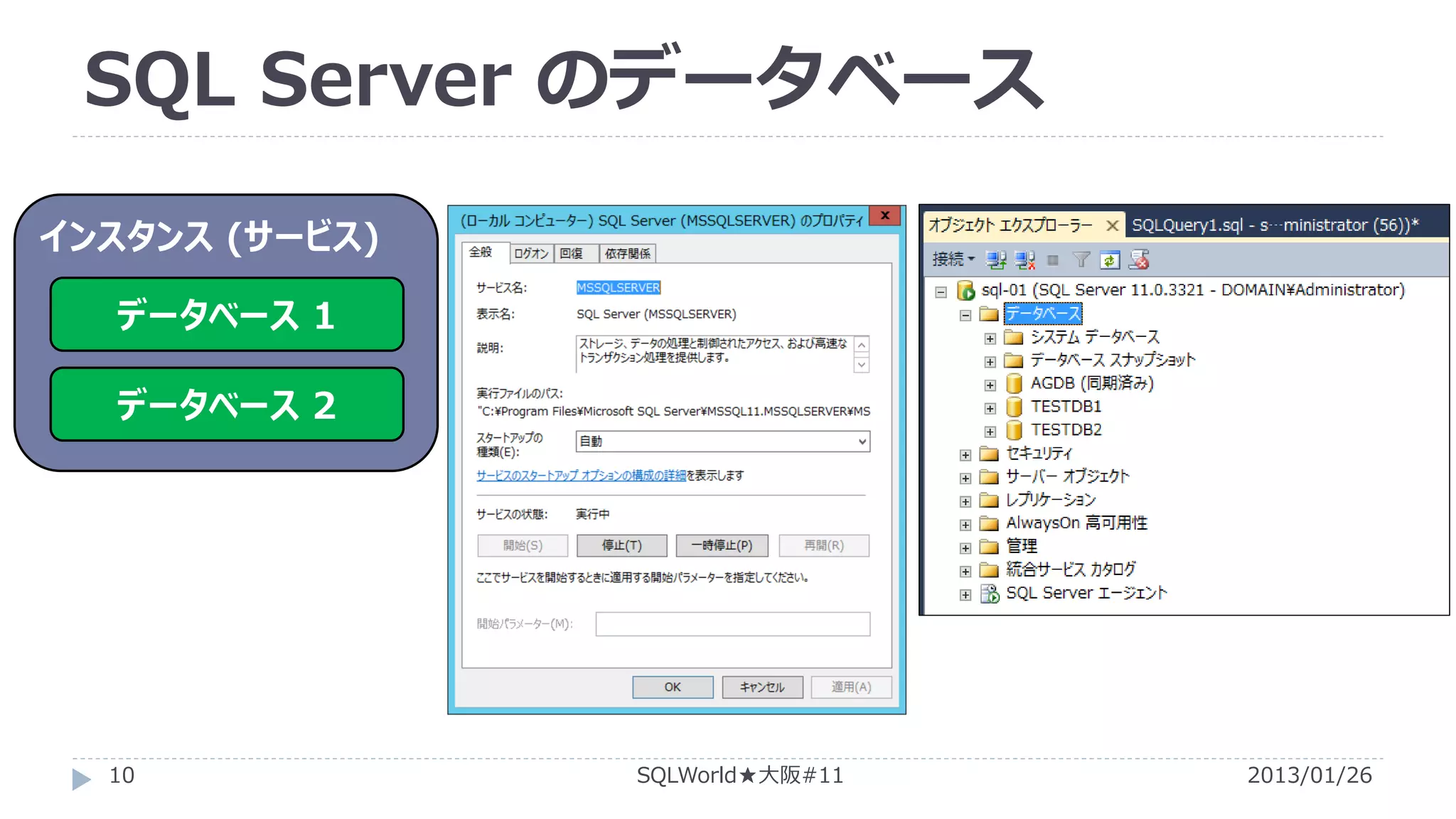Click the 開始(S) button
This screenshot has height=819, width=1456.
coord(523,545)
